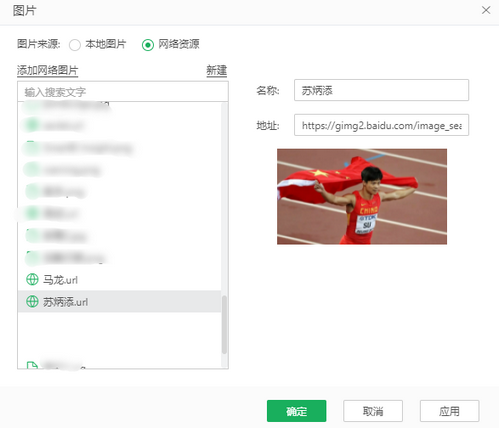Cancel using the 取消 button

coord(373,411)
